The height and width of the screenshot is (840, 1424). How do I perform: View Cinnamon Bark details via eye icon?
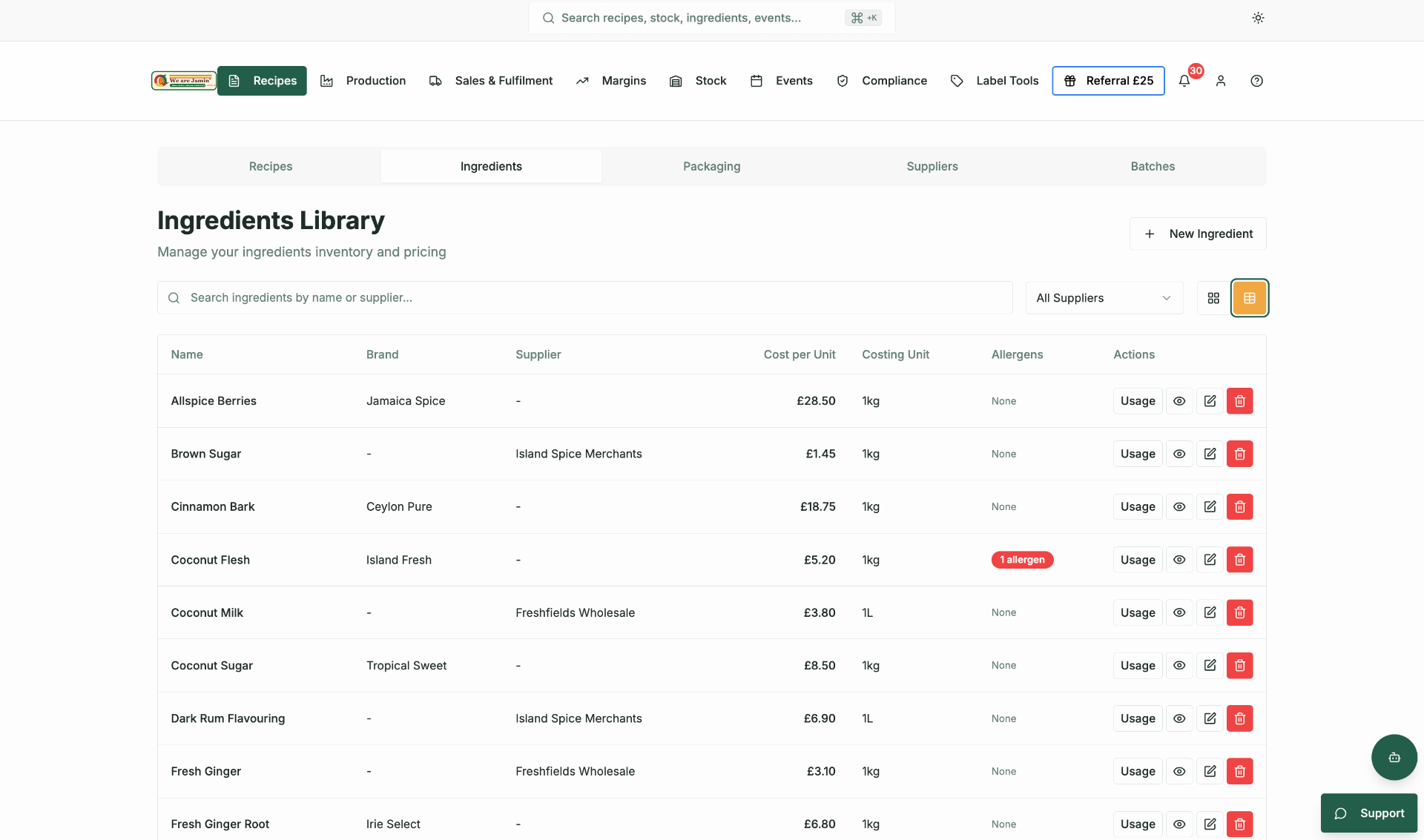click(1179, 506)
